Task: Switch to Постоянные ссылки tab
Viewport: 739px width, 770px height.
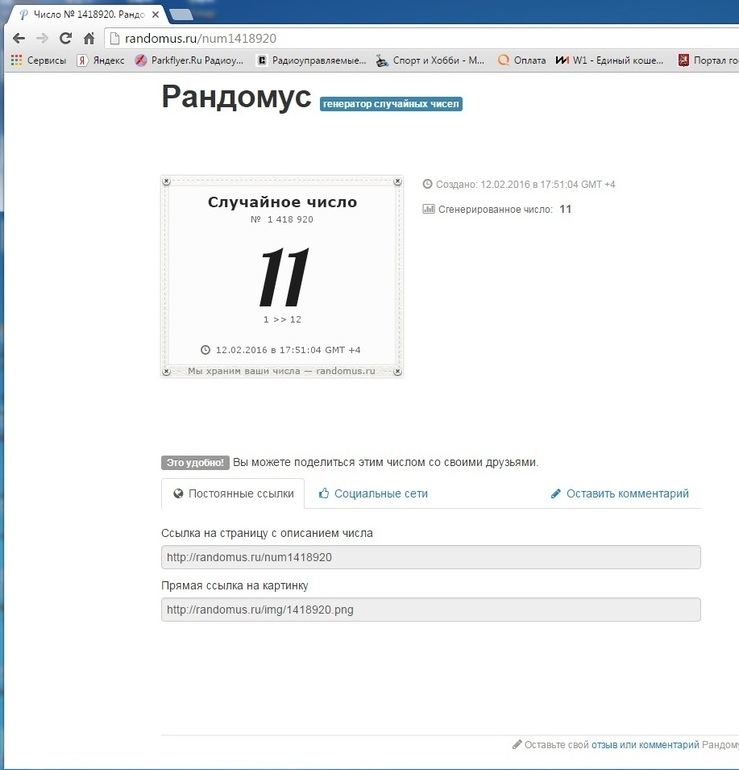Action: tap(233, 493)
